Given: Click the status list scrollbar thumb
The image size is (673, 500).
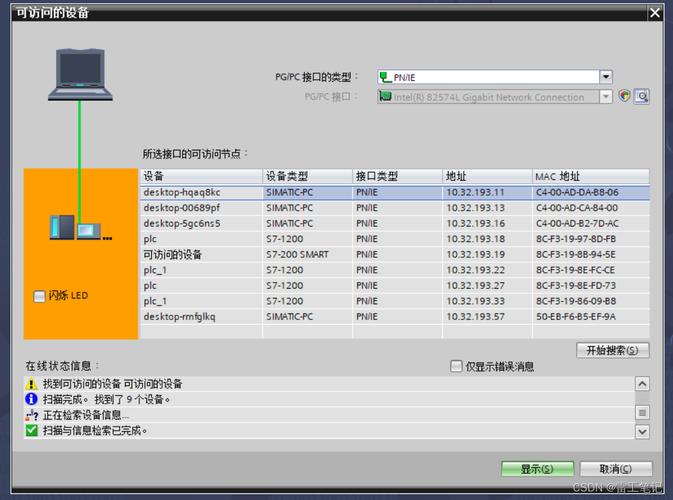Looking at the screenshot, I should (642, 412).
